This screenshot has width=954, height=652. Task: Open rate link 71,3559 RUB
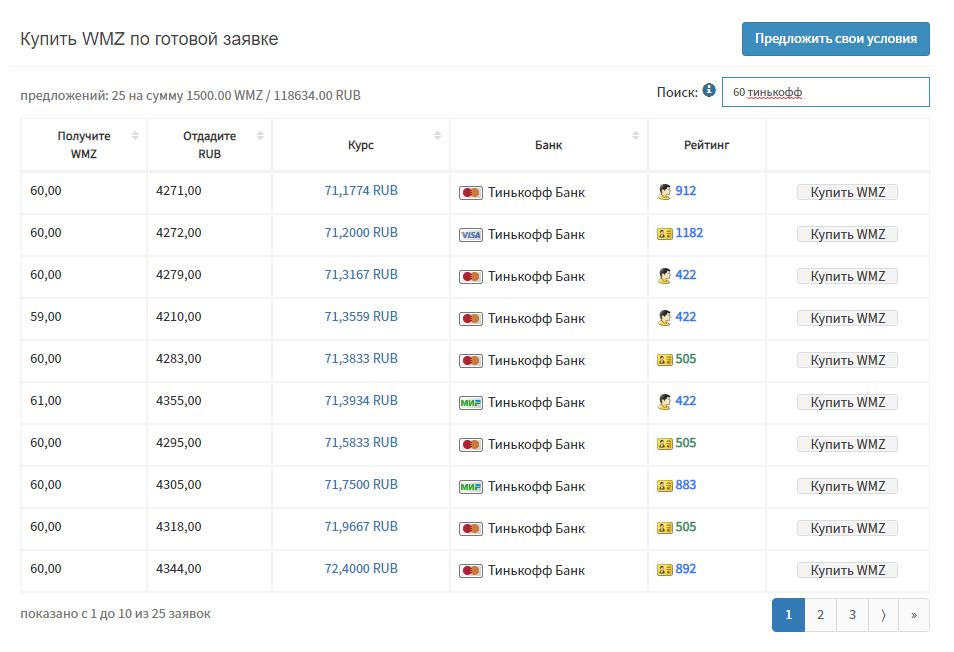point(361,317)
